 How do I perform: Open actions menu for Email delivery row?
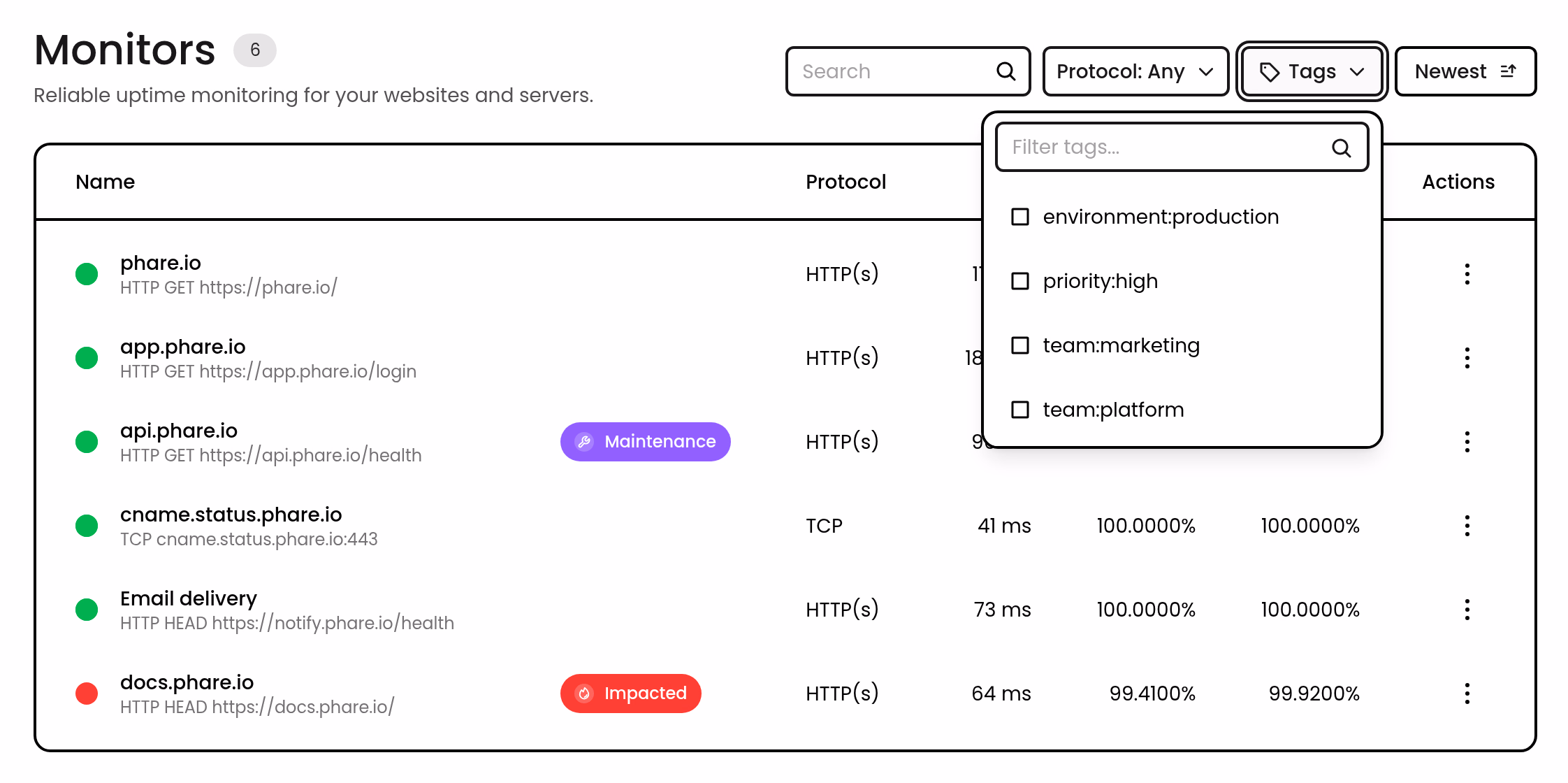tap(1467, 610)
